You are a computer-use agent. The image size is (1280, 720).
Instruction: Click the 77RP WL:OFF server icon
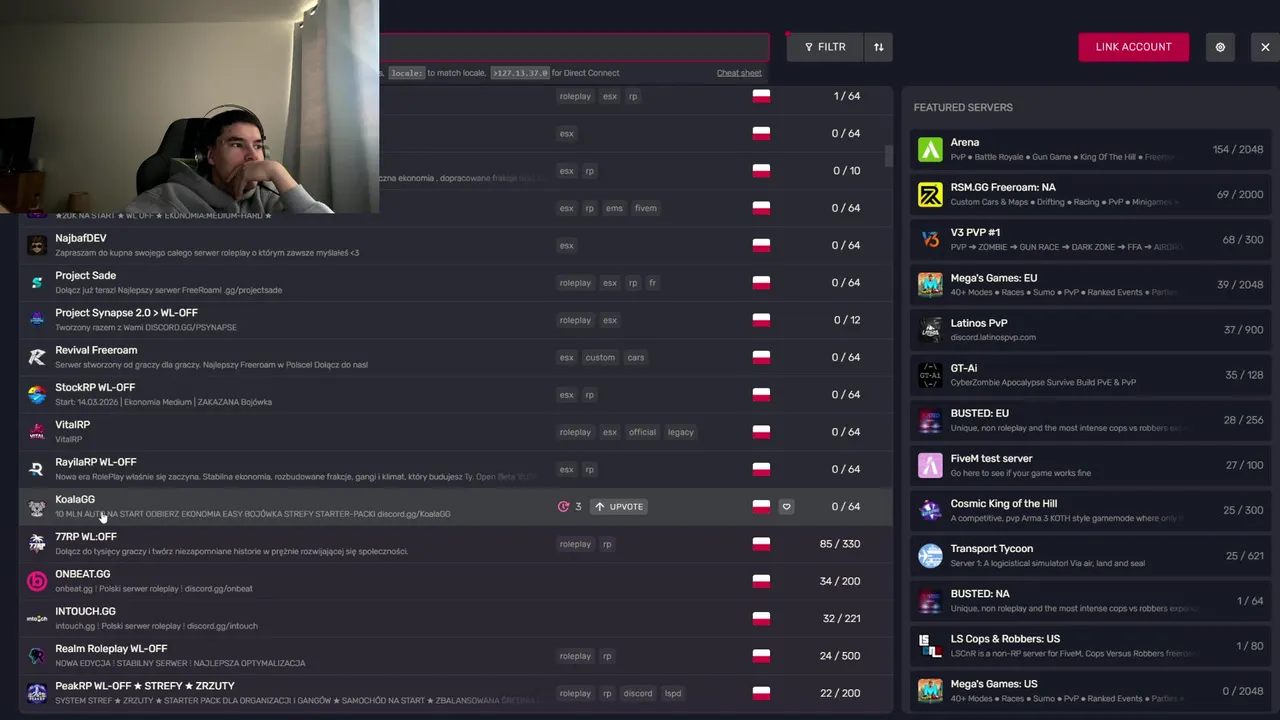(x=37, y=544)
